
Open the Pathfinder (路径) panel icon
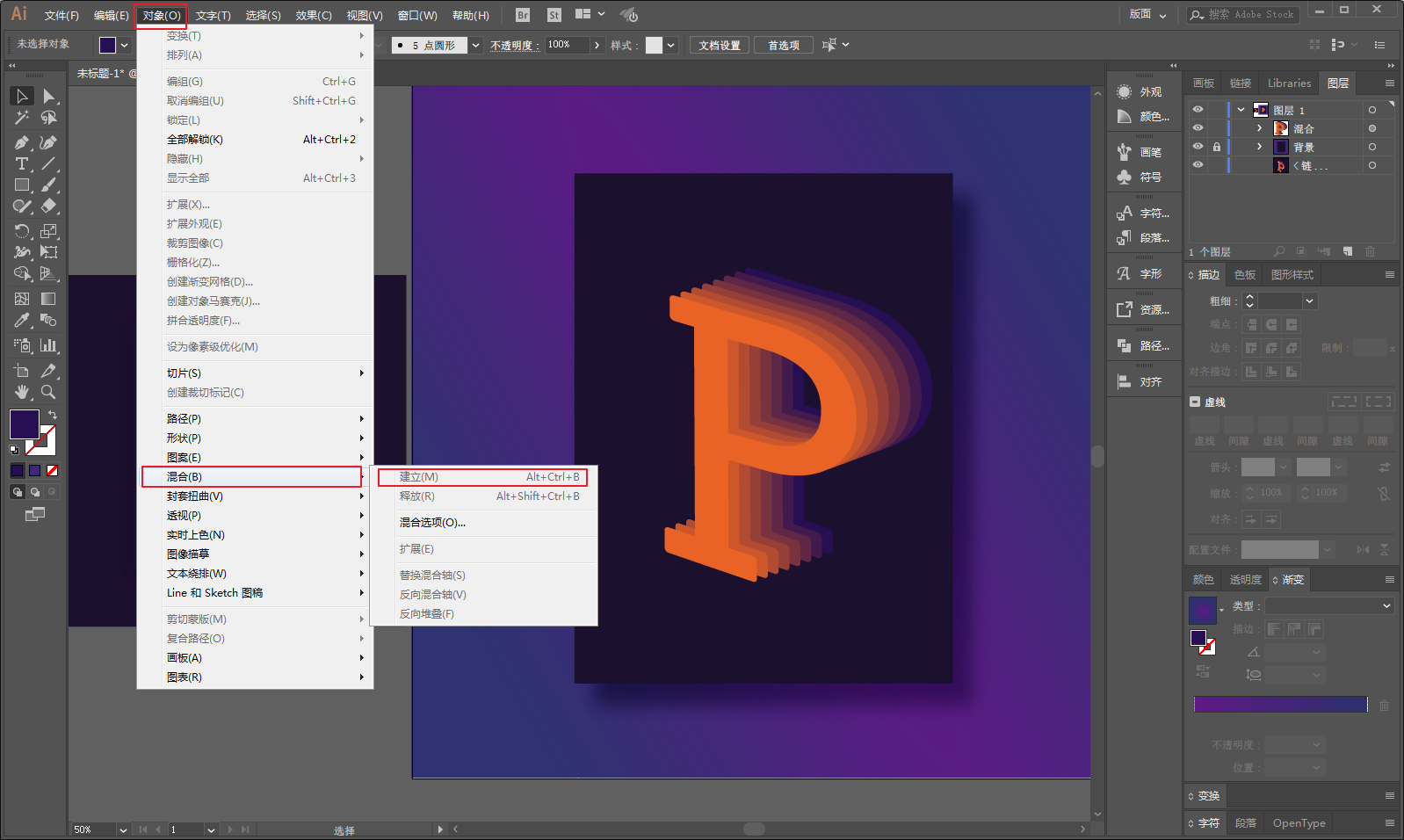pyautogui.click(x=1124, y=345)
